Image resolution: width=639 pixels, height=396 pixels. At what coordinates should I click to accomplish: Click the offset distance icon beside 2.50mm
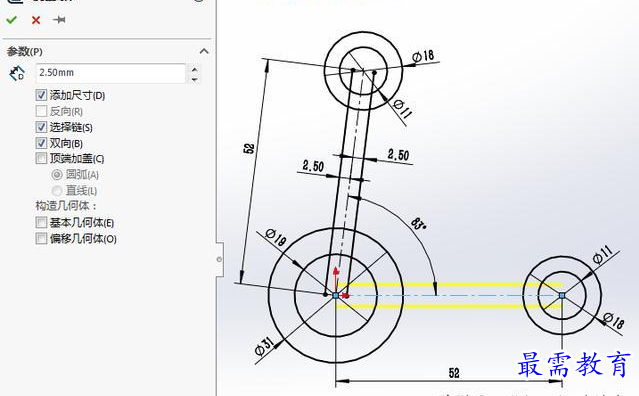[17, 73]
